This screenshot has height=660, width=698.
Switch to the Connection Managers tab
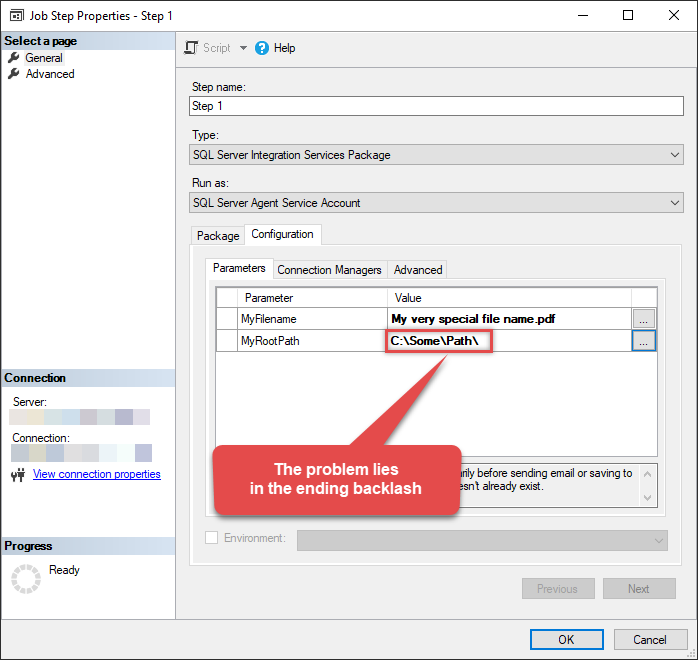tap(329, 270)
